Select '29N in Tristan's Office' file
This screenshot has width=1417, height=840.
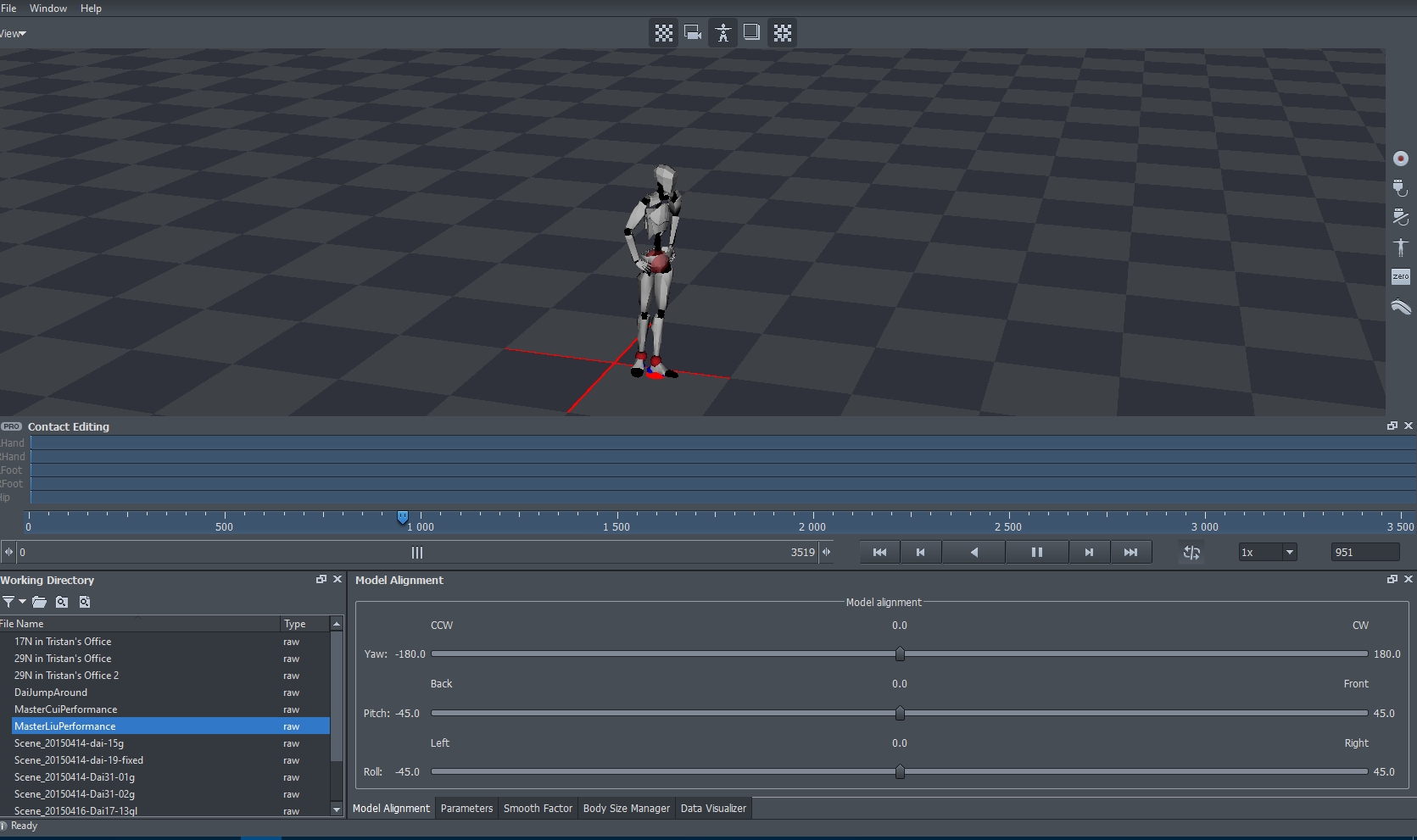(x=170, y=659)
